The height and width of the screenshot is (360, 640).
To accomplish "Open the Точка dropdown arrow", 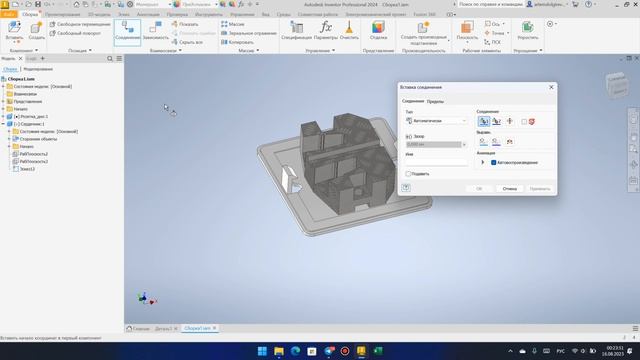I will tap(508, 33).
